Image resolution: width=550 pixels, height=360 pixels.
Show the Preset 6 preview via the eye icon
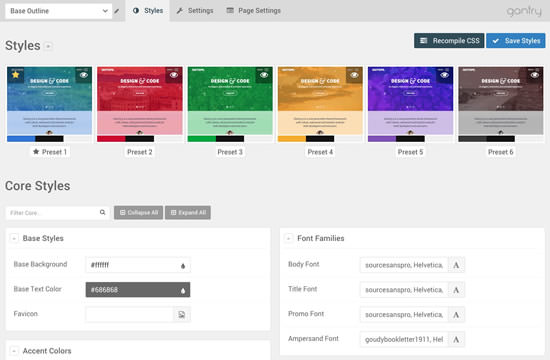pyautogui.click(x=535, y=75)
